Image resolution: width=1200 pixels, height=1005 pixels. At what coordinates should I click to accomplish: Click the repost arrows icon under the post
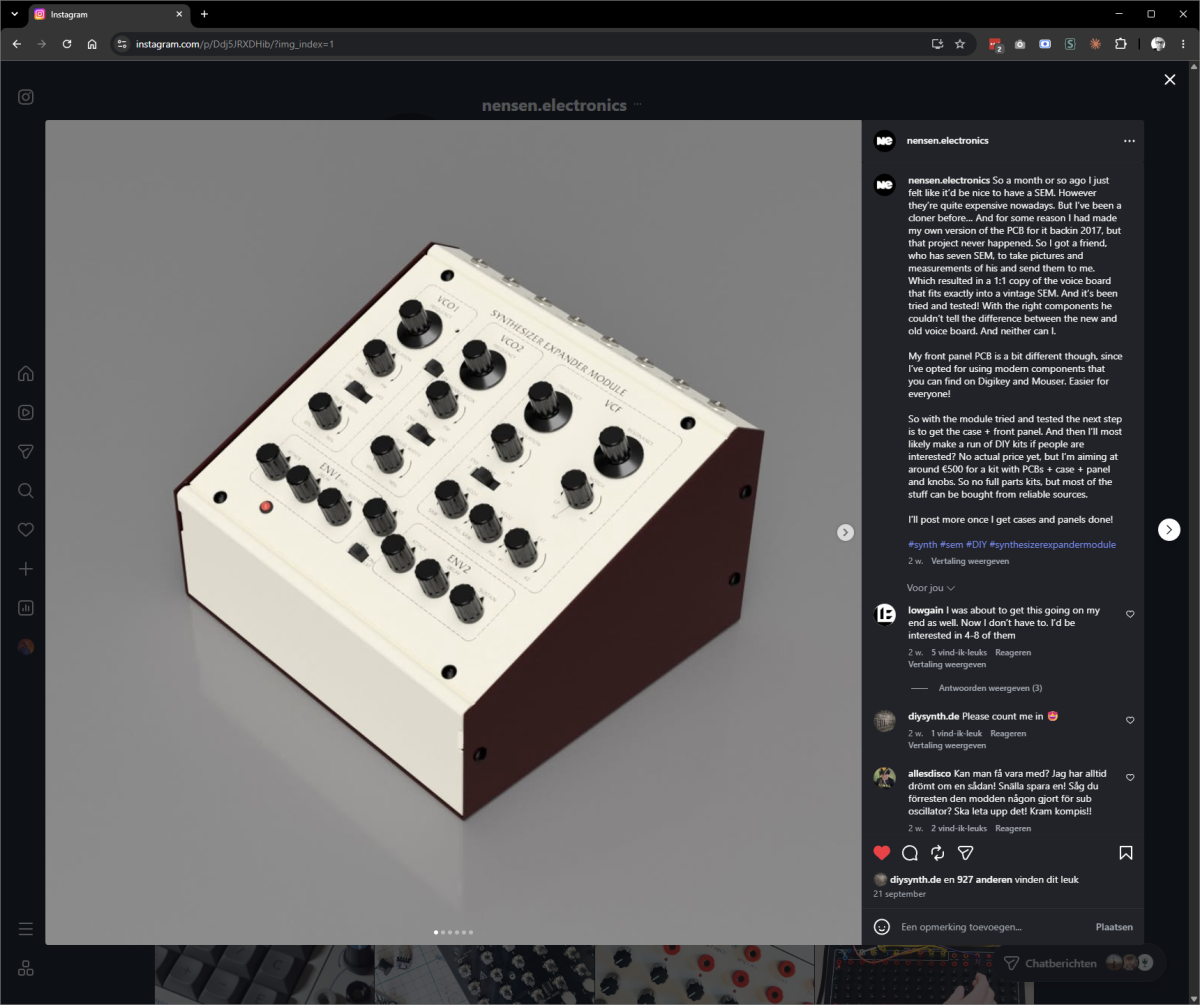pos(938,853)
